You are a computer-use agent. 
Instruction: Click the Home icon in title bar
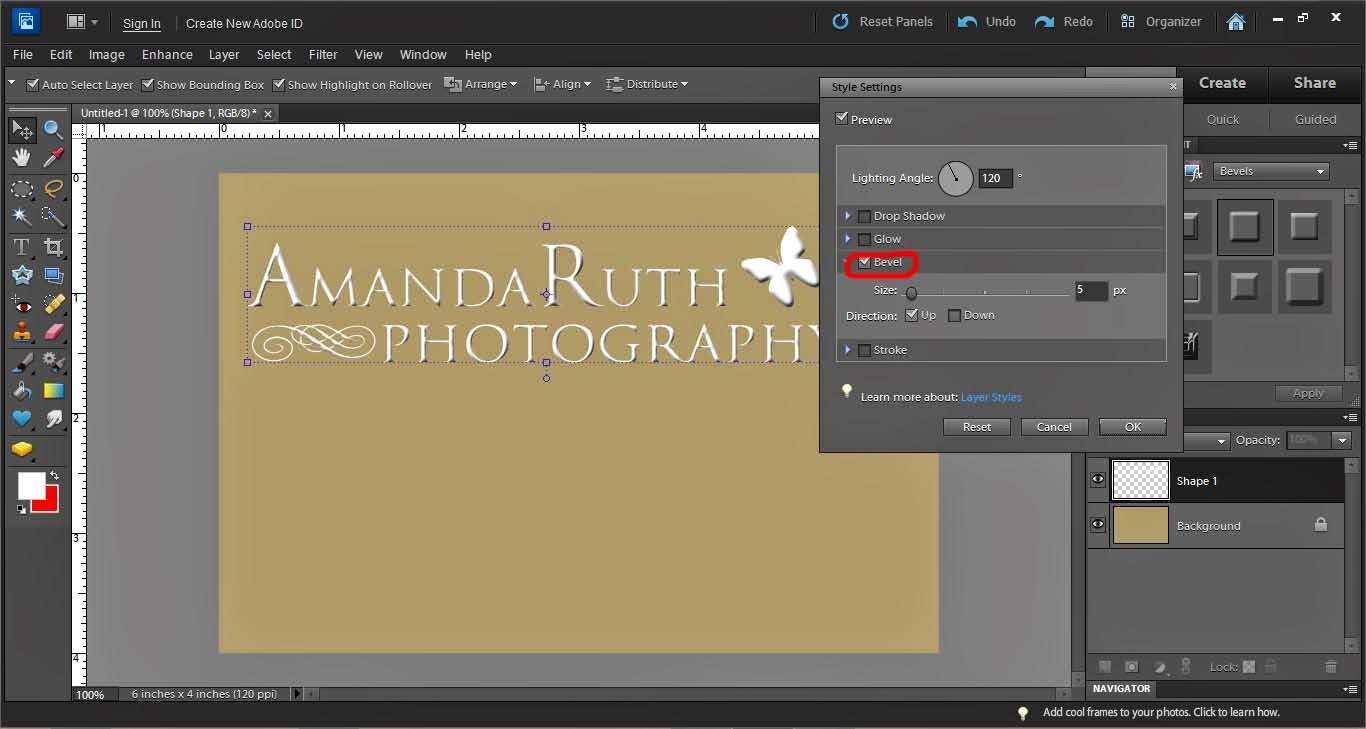[x=1236, y=21]
